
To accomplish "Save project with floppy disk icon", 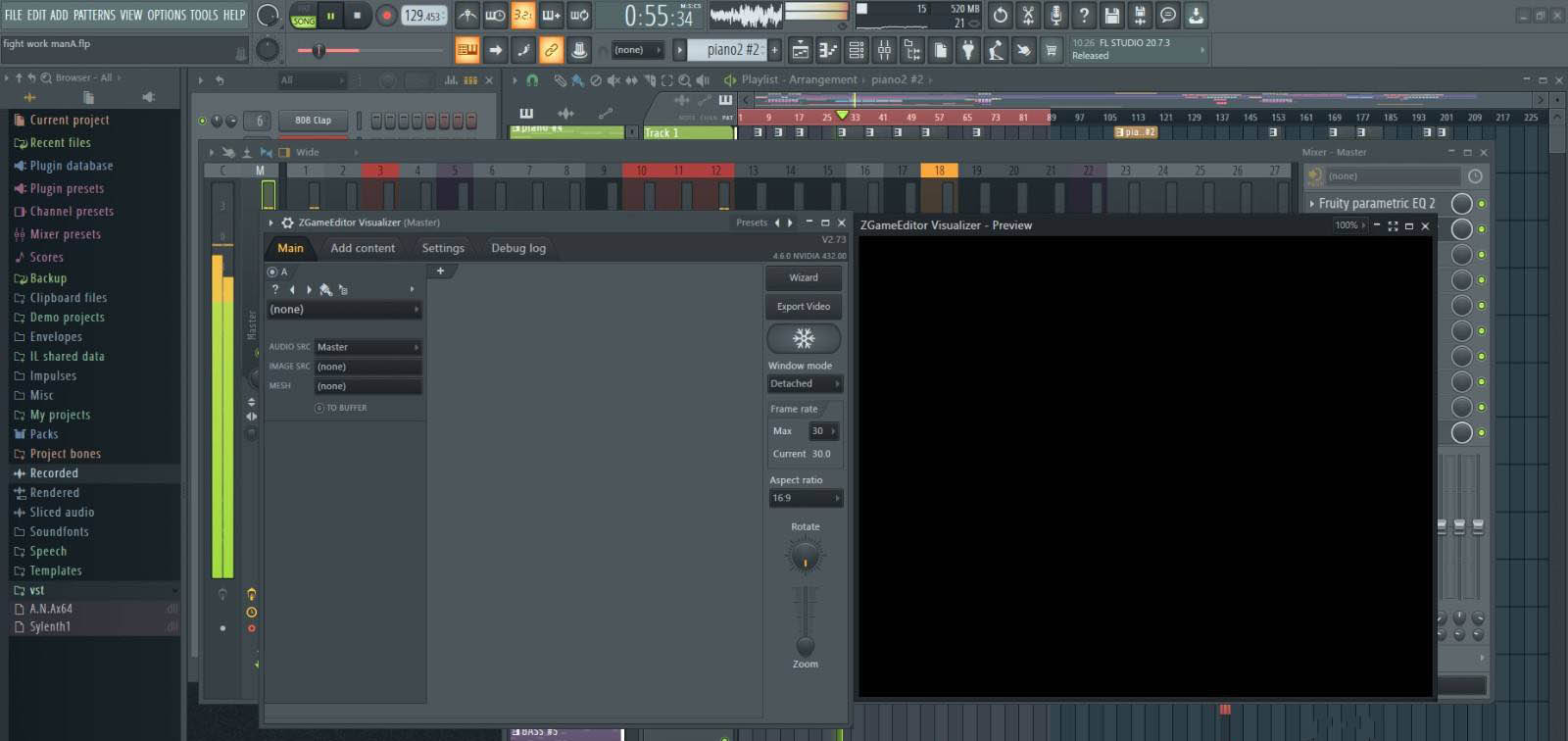I will click(x=1111, y=15).
